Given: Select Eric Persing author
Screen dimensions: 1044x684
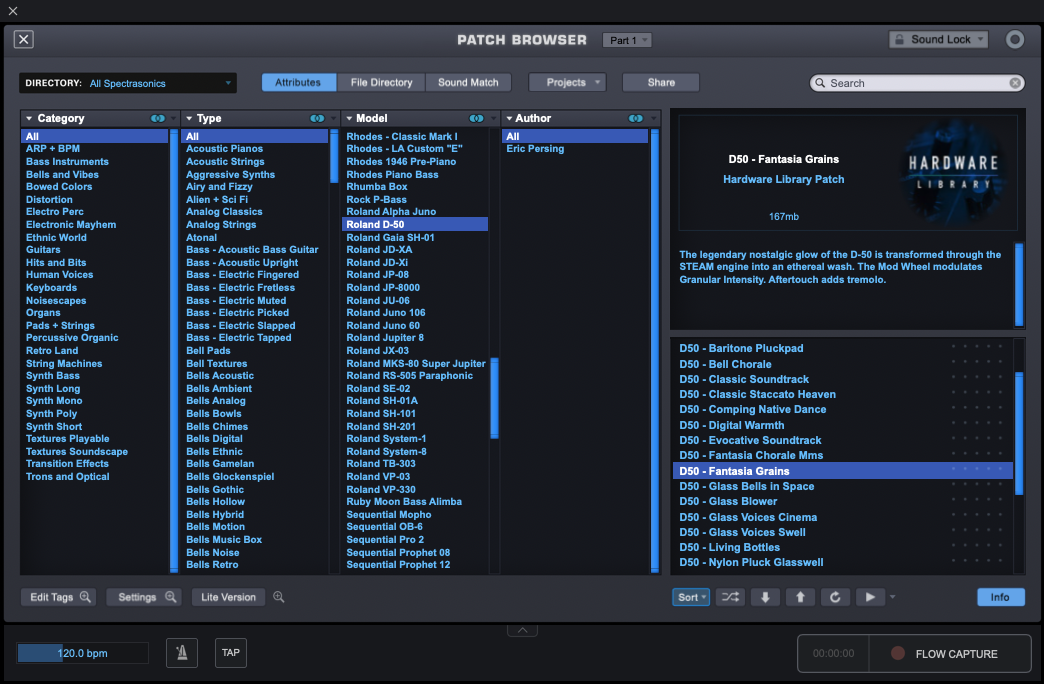Looking at the screenshot, I should point(535,149).
